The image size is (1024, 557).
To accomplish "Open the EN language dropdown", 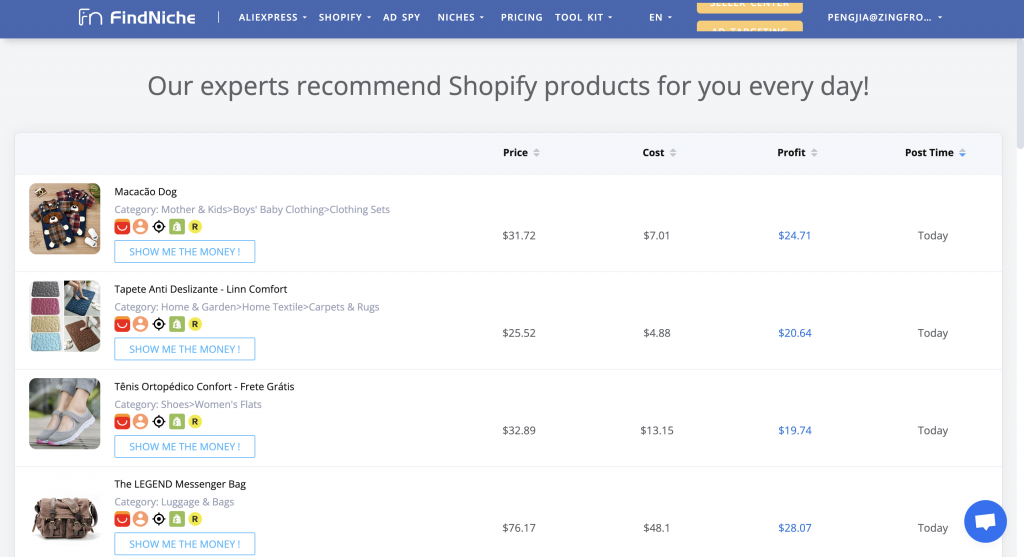I will (x=660, y=18).
